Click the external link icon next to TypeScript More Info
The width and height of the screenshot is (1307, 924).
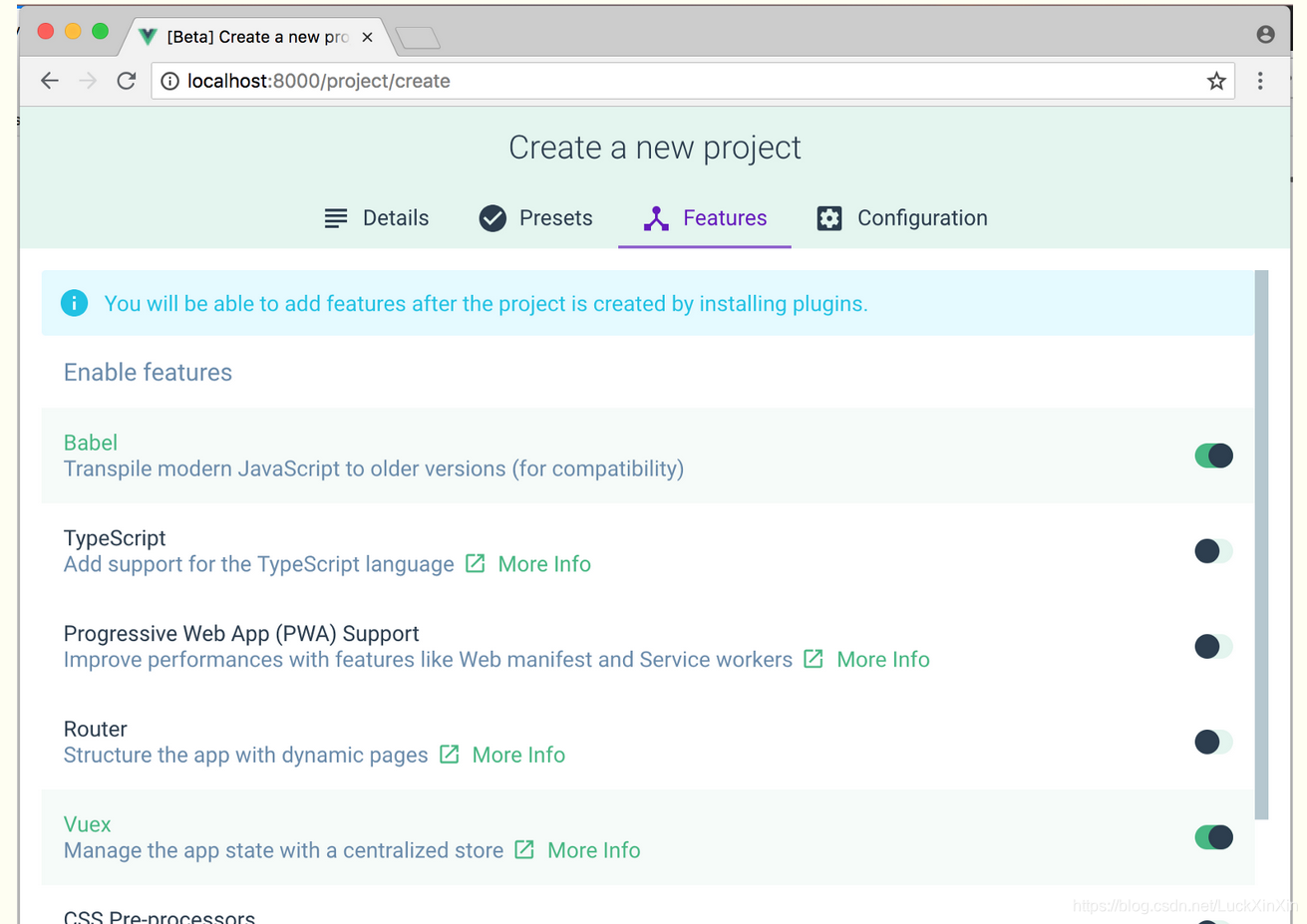pos(476,563)
